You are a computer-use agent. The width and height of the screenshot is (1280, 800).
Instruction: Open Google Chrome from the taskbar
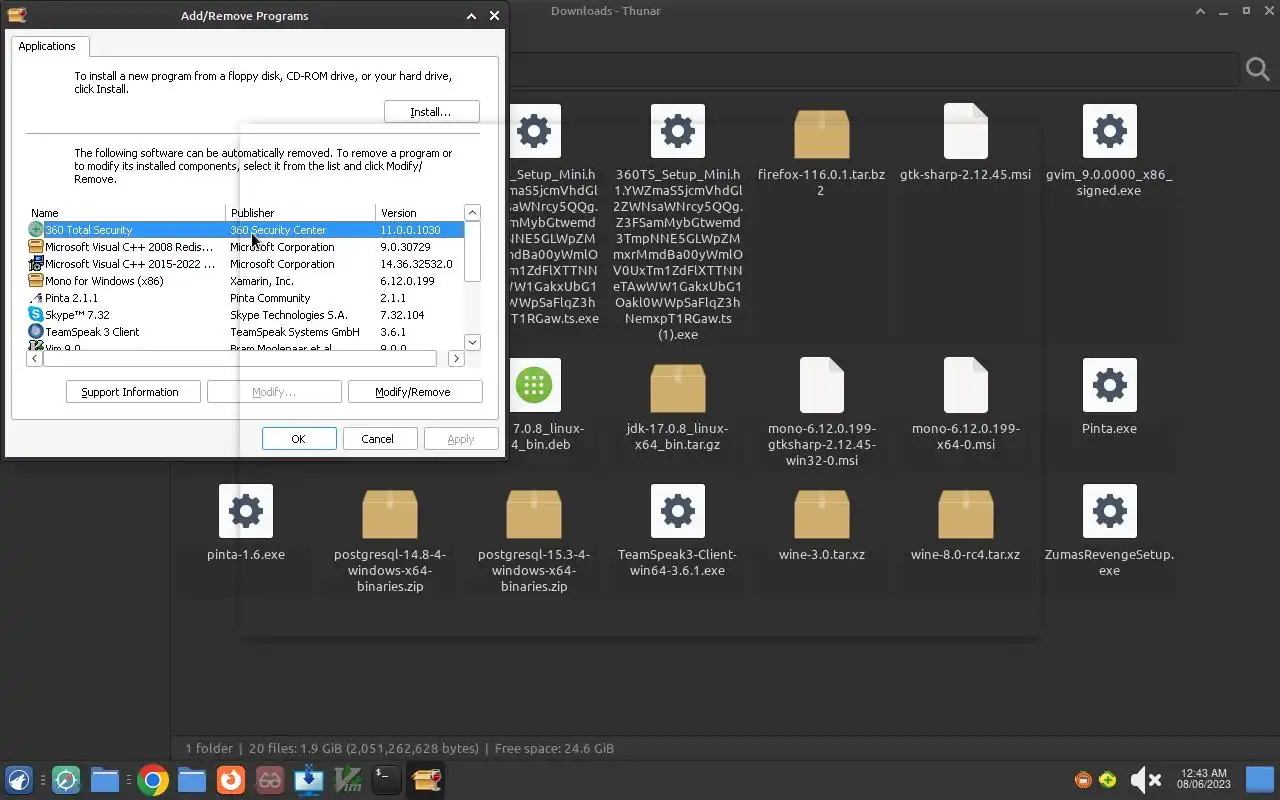click(x=153, y=780)
